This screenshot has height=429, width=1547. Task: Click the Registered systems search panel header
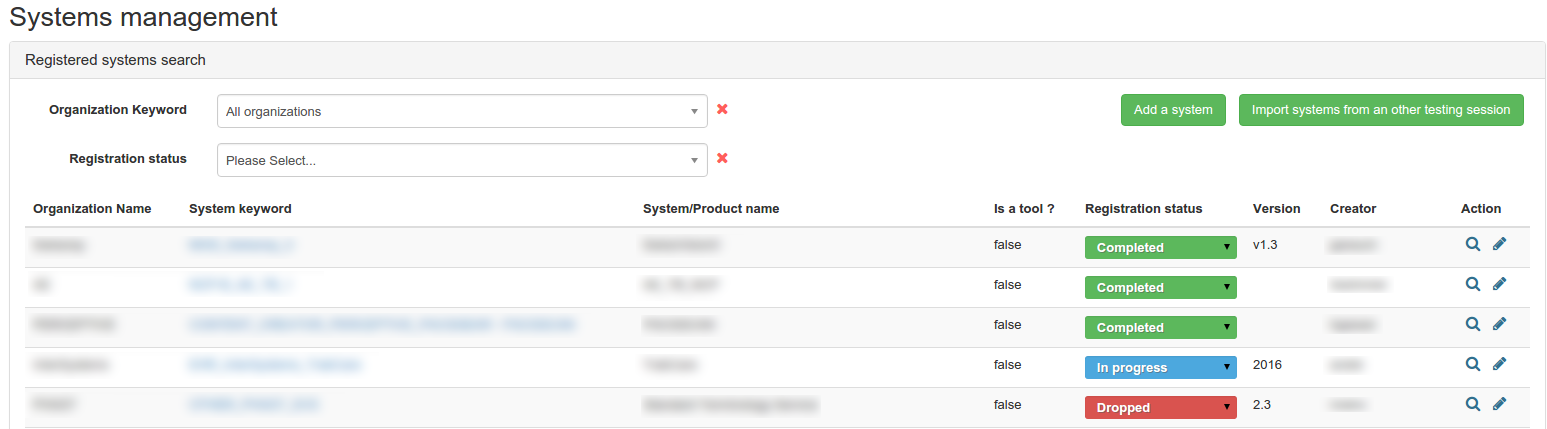115,60
